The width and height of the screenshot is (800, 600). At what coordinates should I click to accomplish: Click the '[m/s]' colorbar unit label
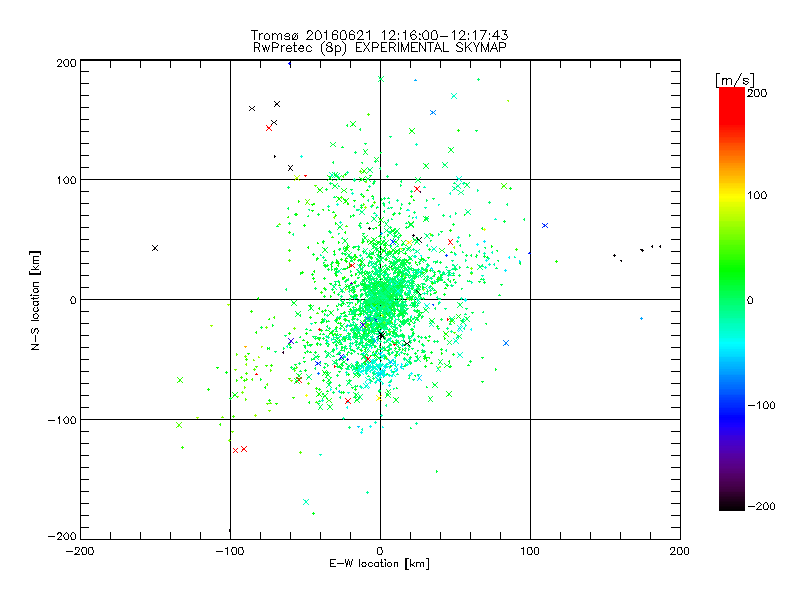point(735,80)
